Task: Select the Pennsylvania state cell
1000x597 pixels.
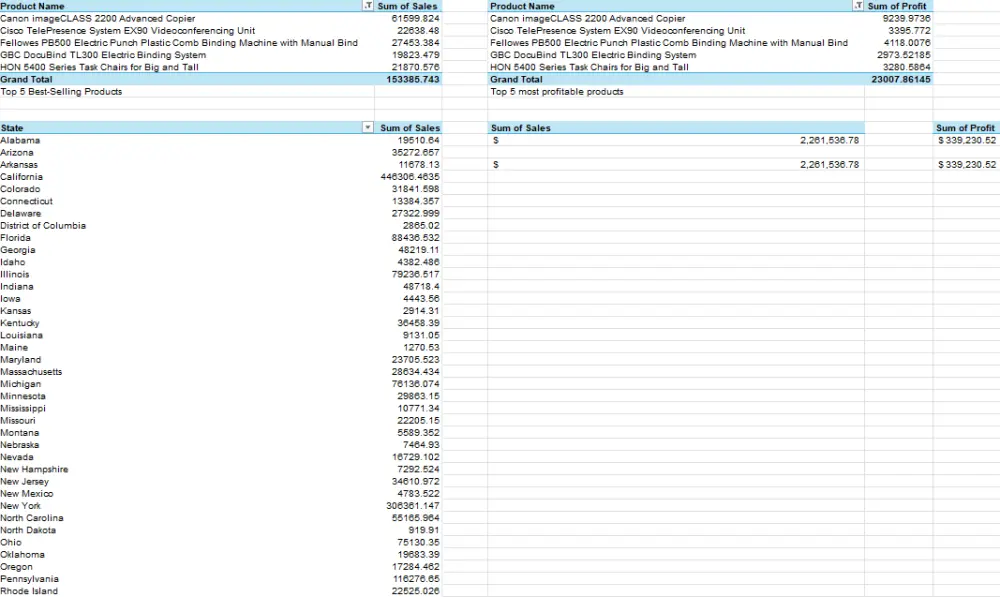Action: click(29, 579)
